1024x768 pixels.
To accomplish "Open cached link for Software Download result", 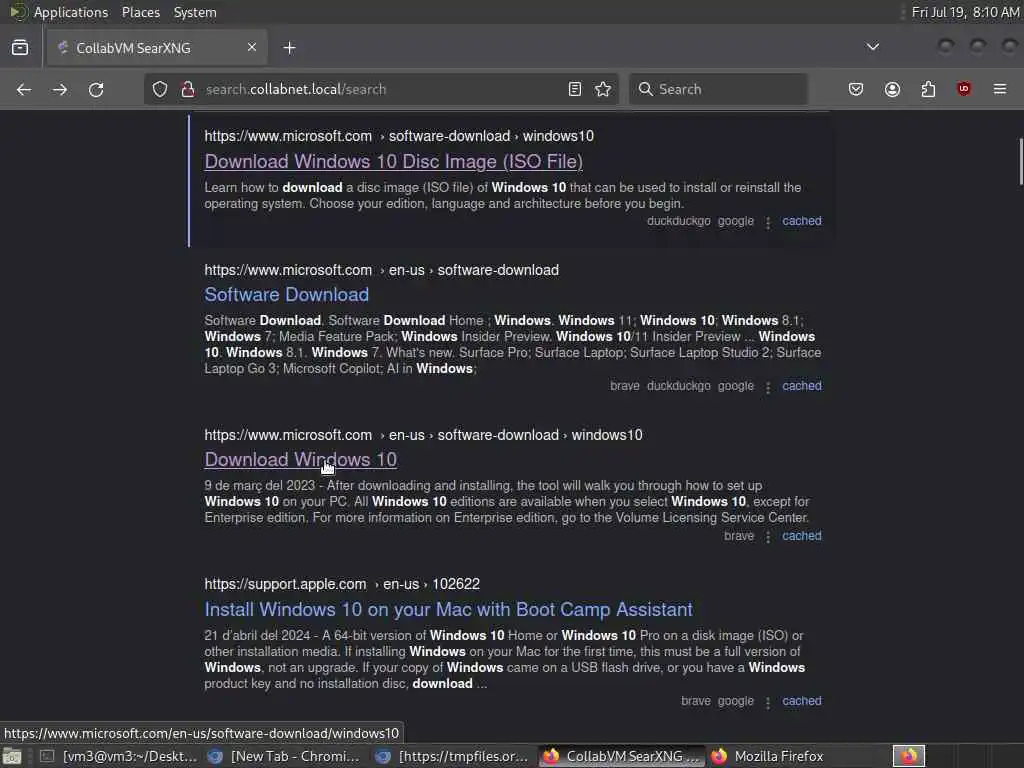I will 802,386.
